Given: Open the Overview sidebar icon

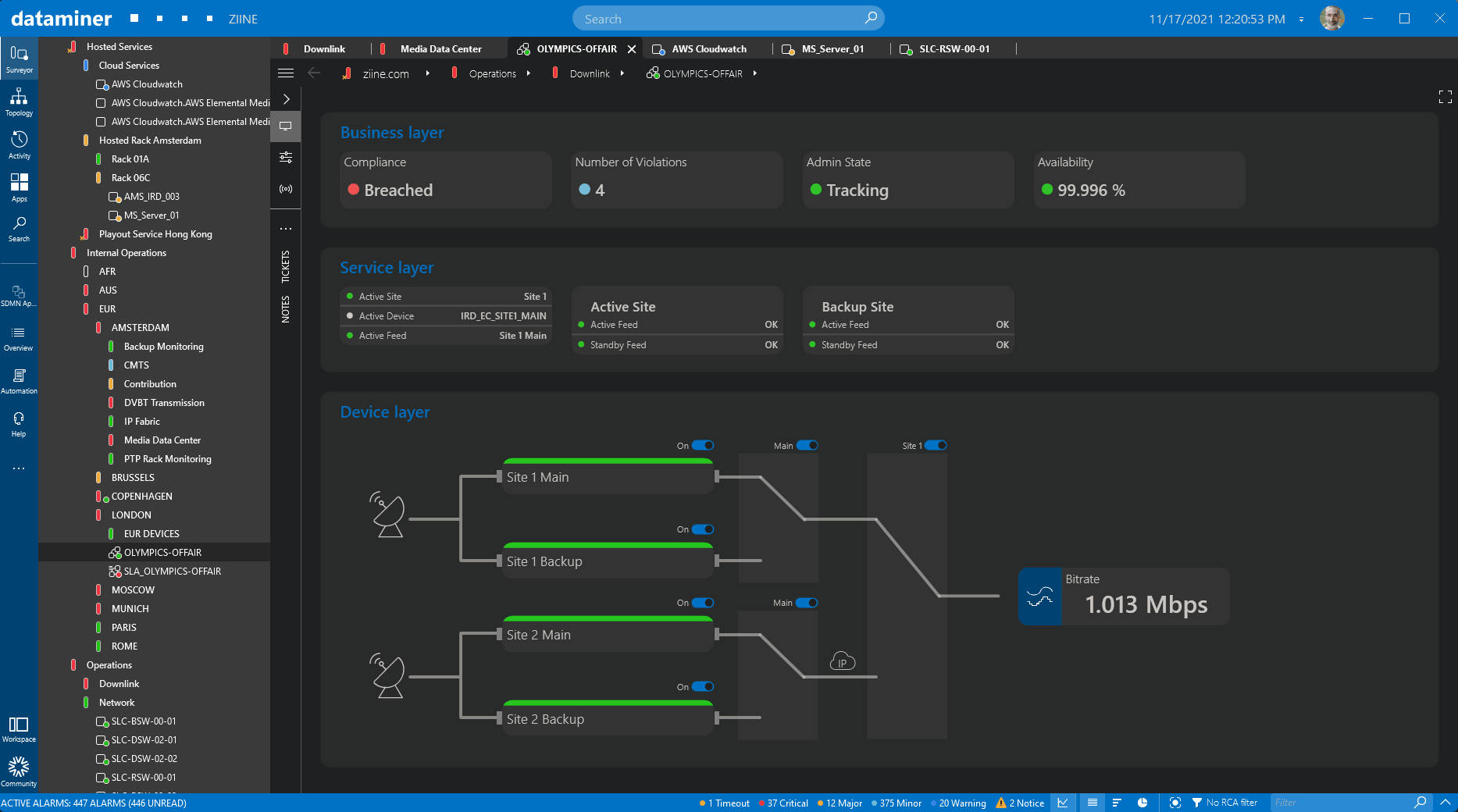Looking at the screenshot, I should 19,338.
